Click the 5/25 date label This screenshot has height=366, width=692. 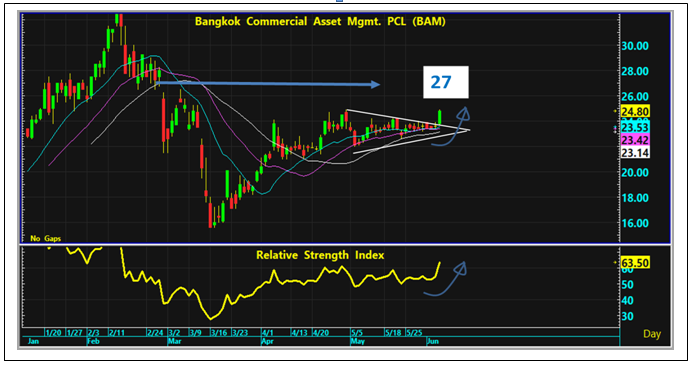pyautogui.click(x=414, y=332)
